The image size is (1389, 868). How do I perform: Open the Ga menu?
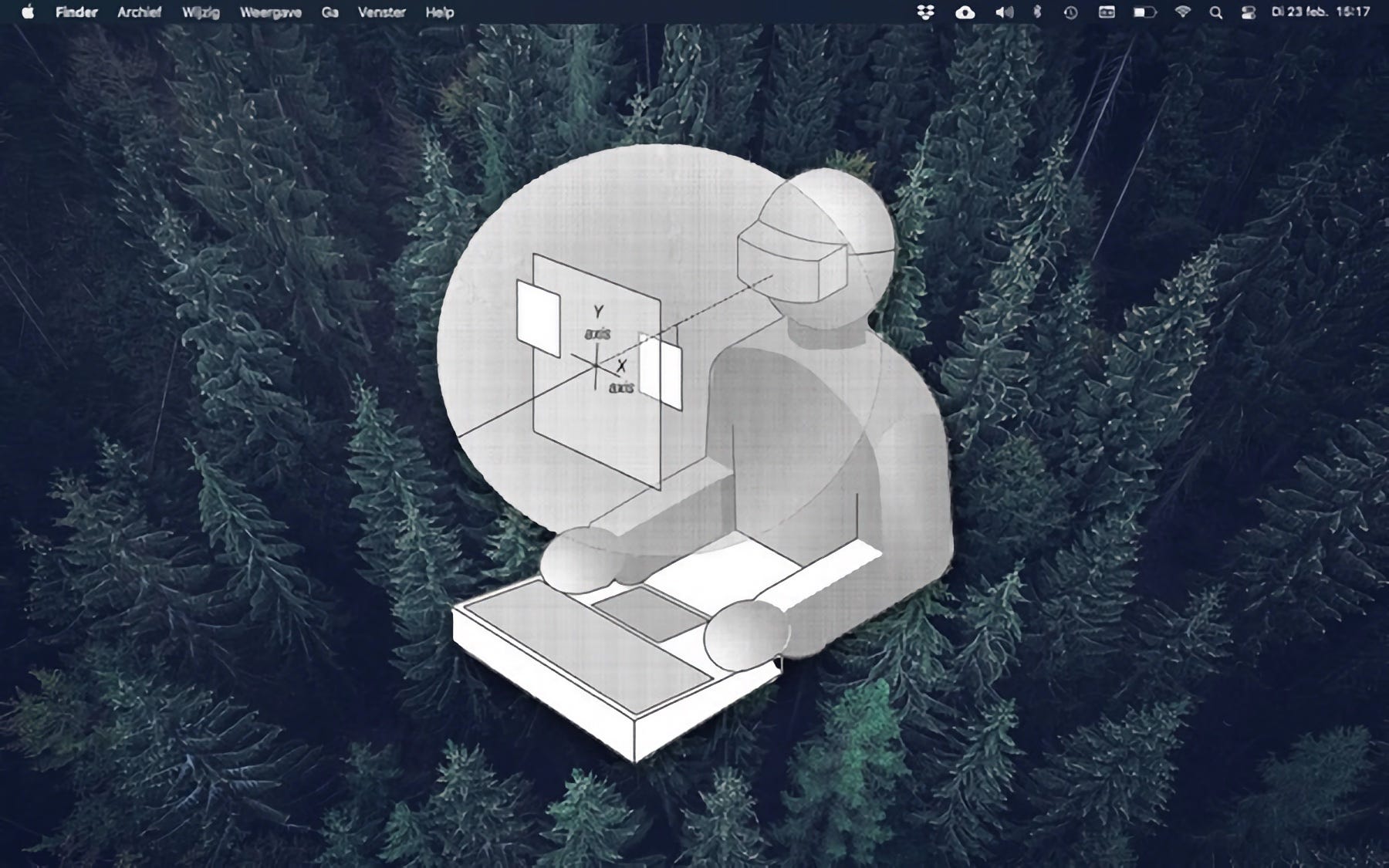tap(330, 12)
